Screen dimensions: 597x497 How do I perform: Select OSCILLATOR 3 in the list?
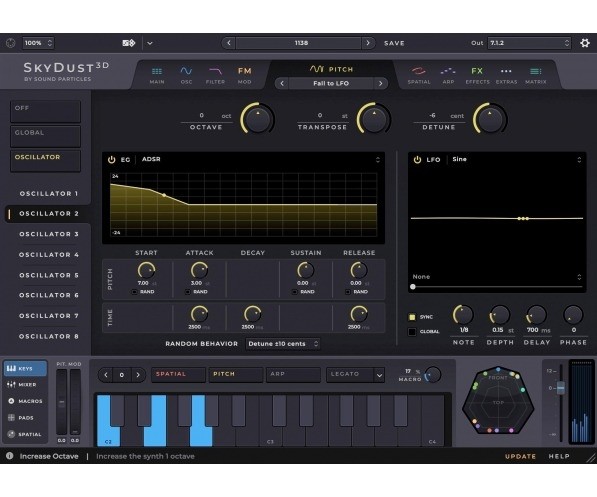pos(49,234)
